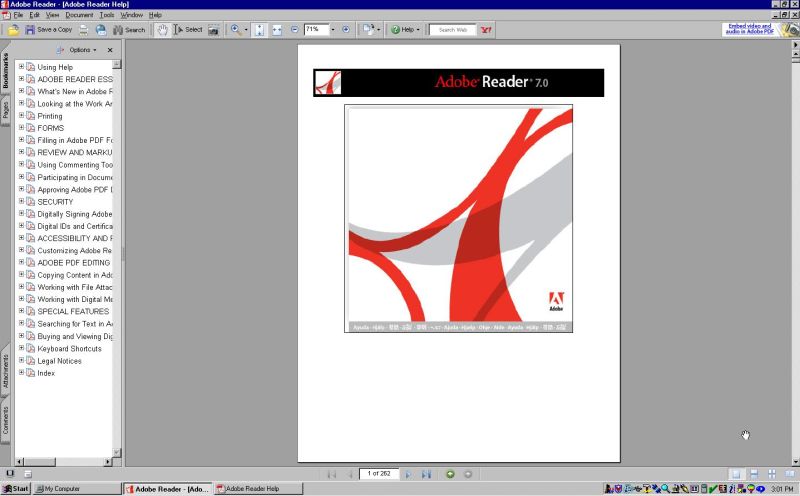Image resolution: width=800 pixels, height=496 pixels.
Task: Click the Looking at the Work Area bookmark
Action: coord(74,104)
